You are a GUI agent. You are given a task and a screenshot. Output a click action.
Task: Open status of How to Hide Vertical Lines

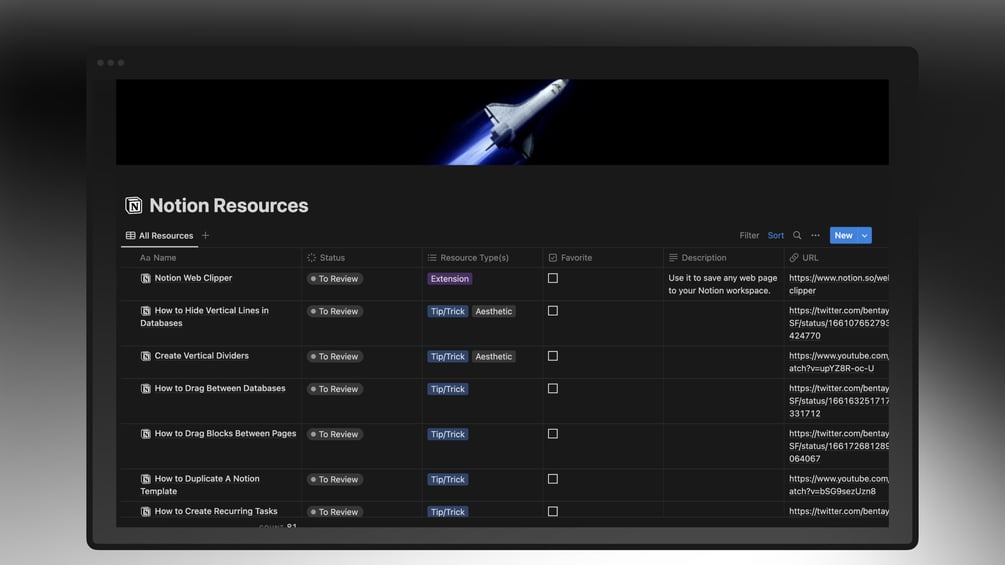tap(335, 311)
